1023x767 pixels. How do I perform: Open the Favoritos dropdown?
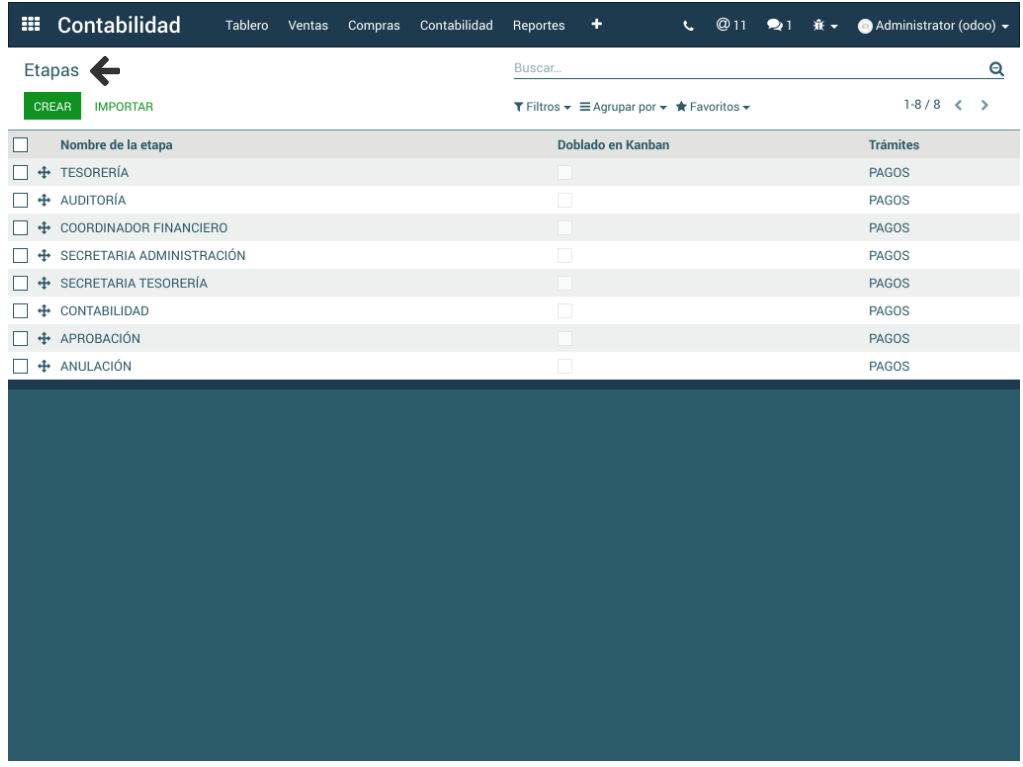tap(713, 107)
